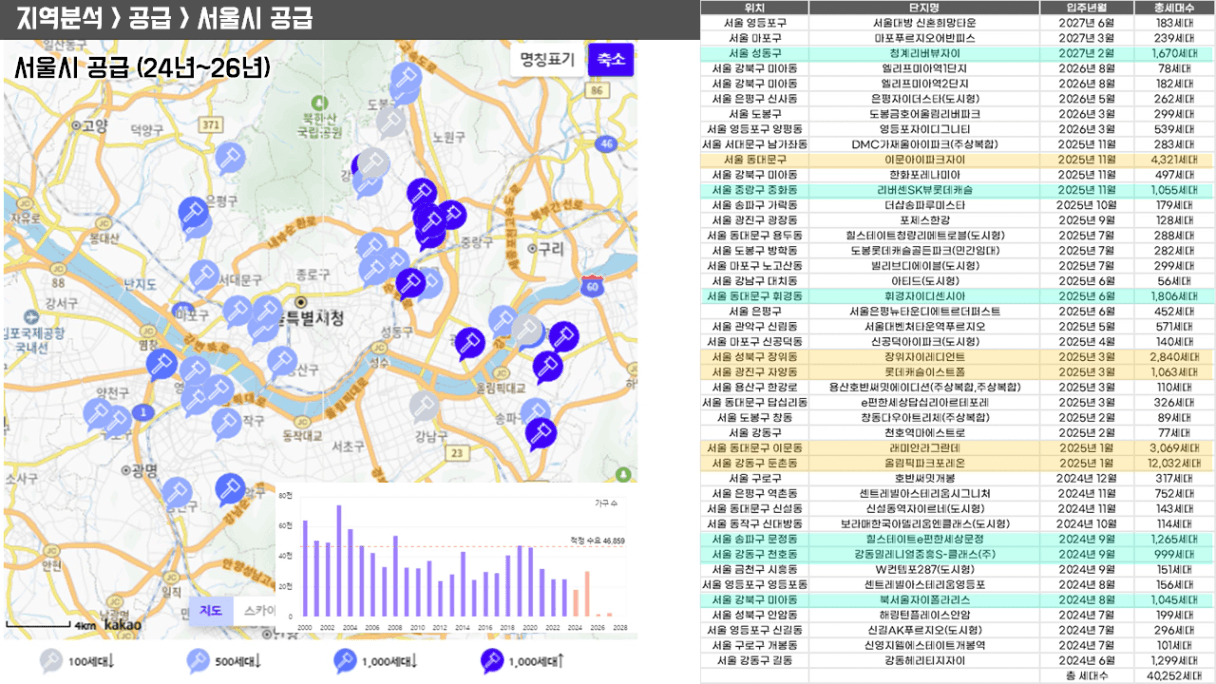Click the route 23 shield icon

coord(457,454)
